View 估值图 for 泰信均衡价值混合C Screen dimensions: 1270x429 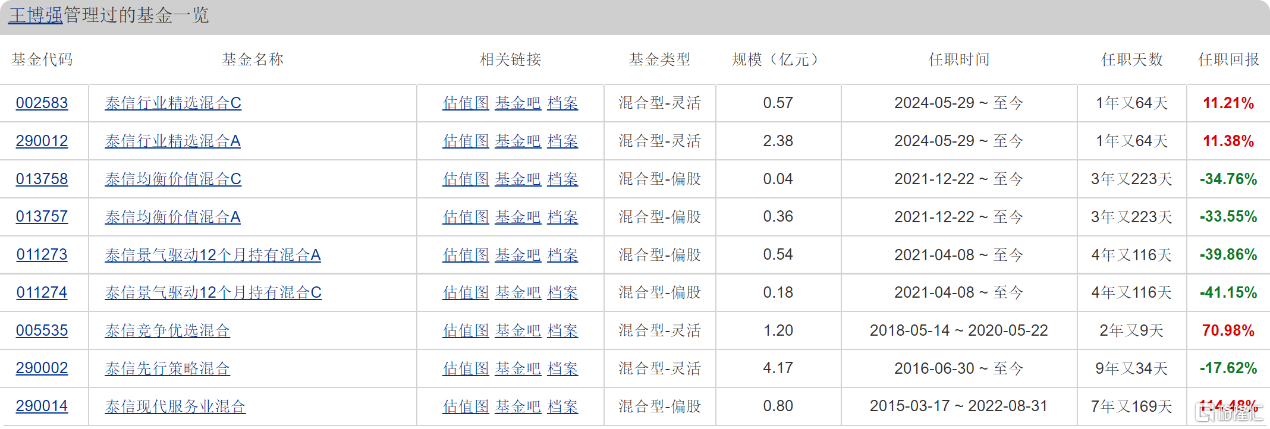[466, 179]
